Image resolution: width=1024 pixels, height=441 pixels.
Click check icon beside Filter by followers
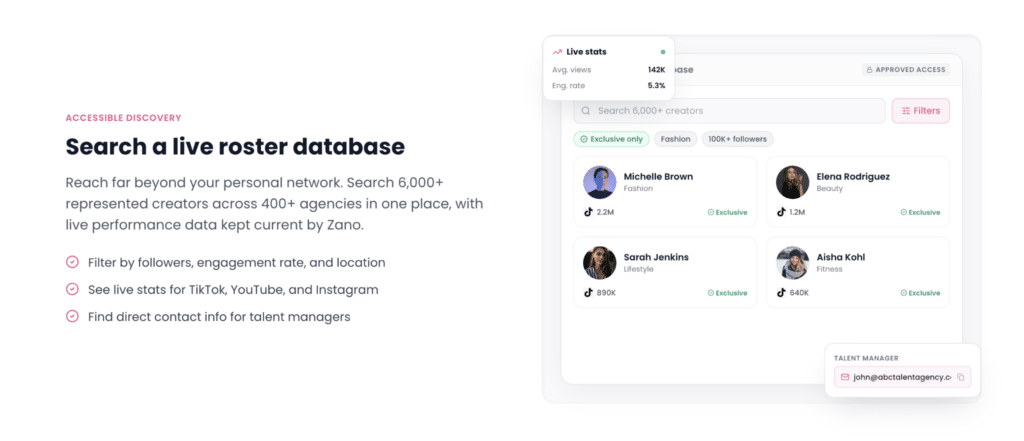click(72, 262)
